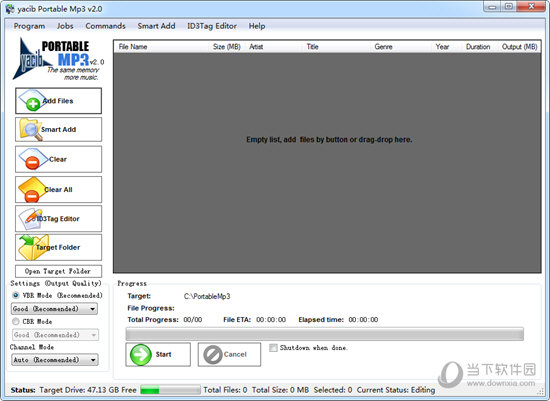Open disabled CBR quality dropdown
The height and width of the screenshot is (401, 550).
tap(55, 335)
